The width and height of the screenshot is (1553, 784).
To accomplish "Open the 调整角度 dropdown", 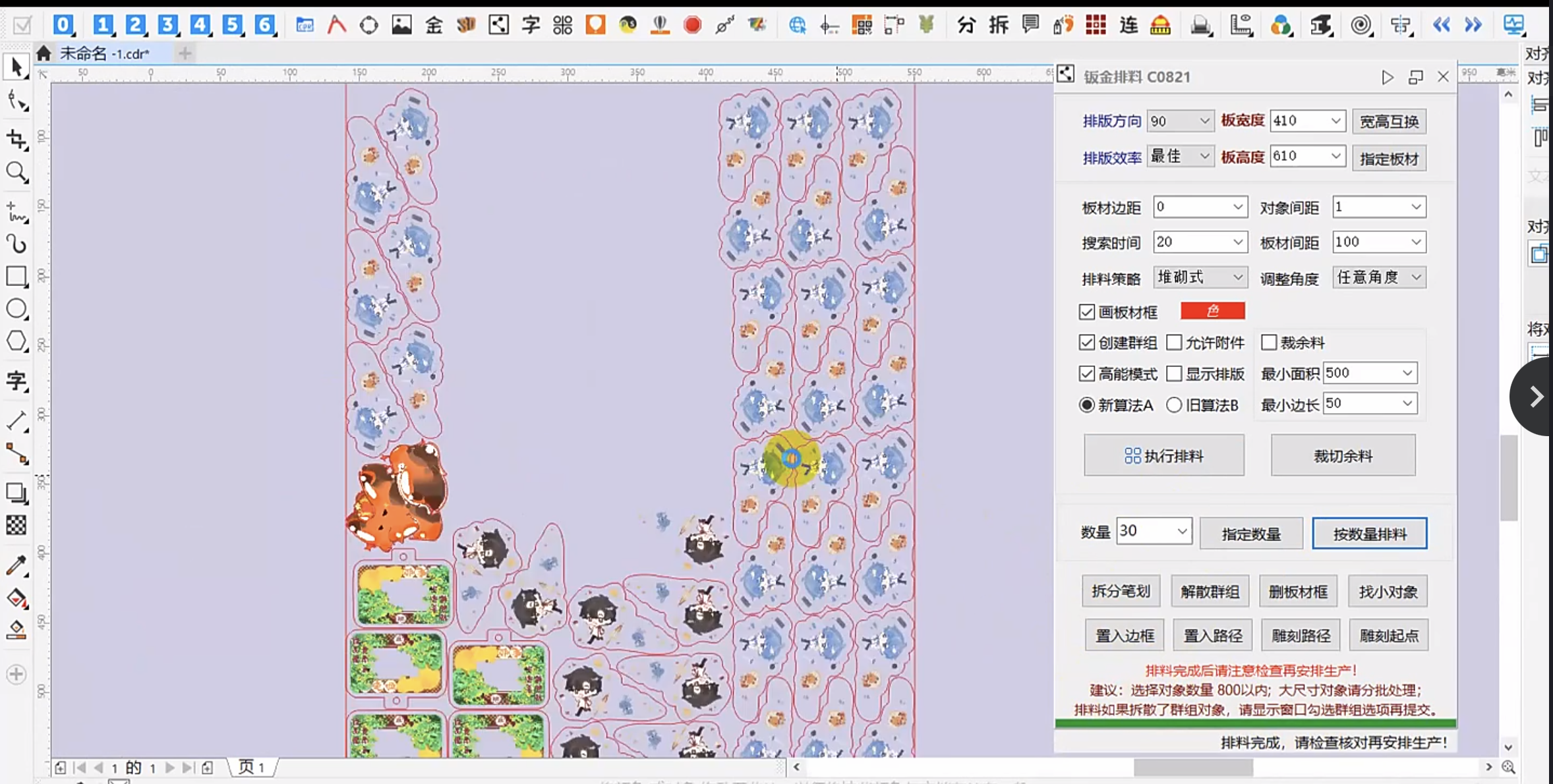I will [1416, 277].
